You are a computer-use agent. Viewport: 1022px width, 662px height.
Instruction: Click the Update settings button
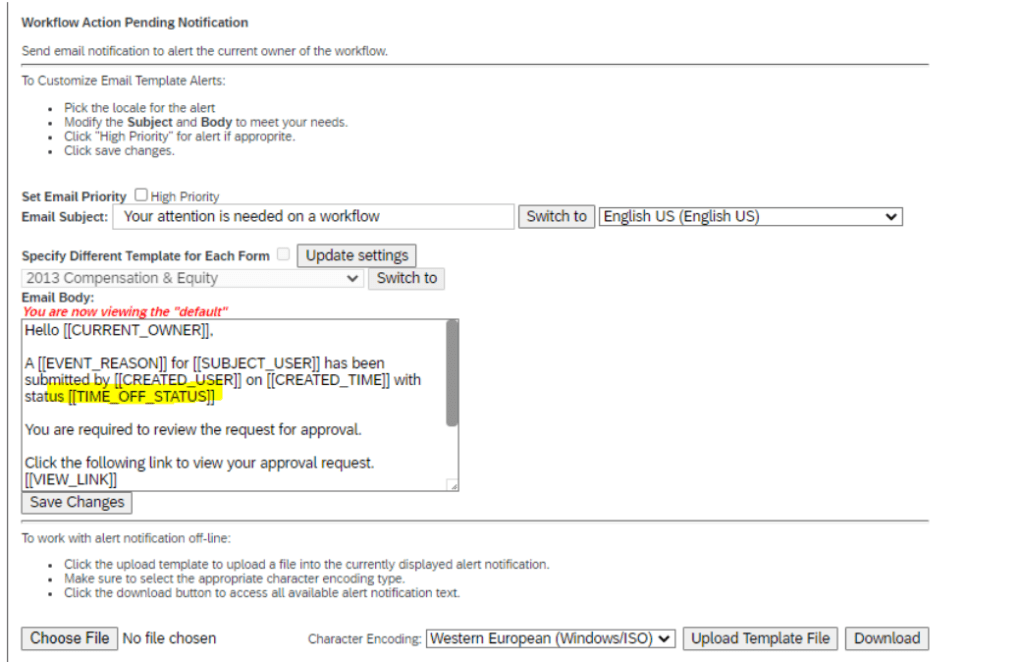point(356,255)
